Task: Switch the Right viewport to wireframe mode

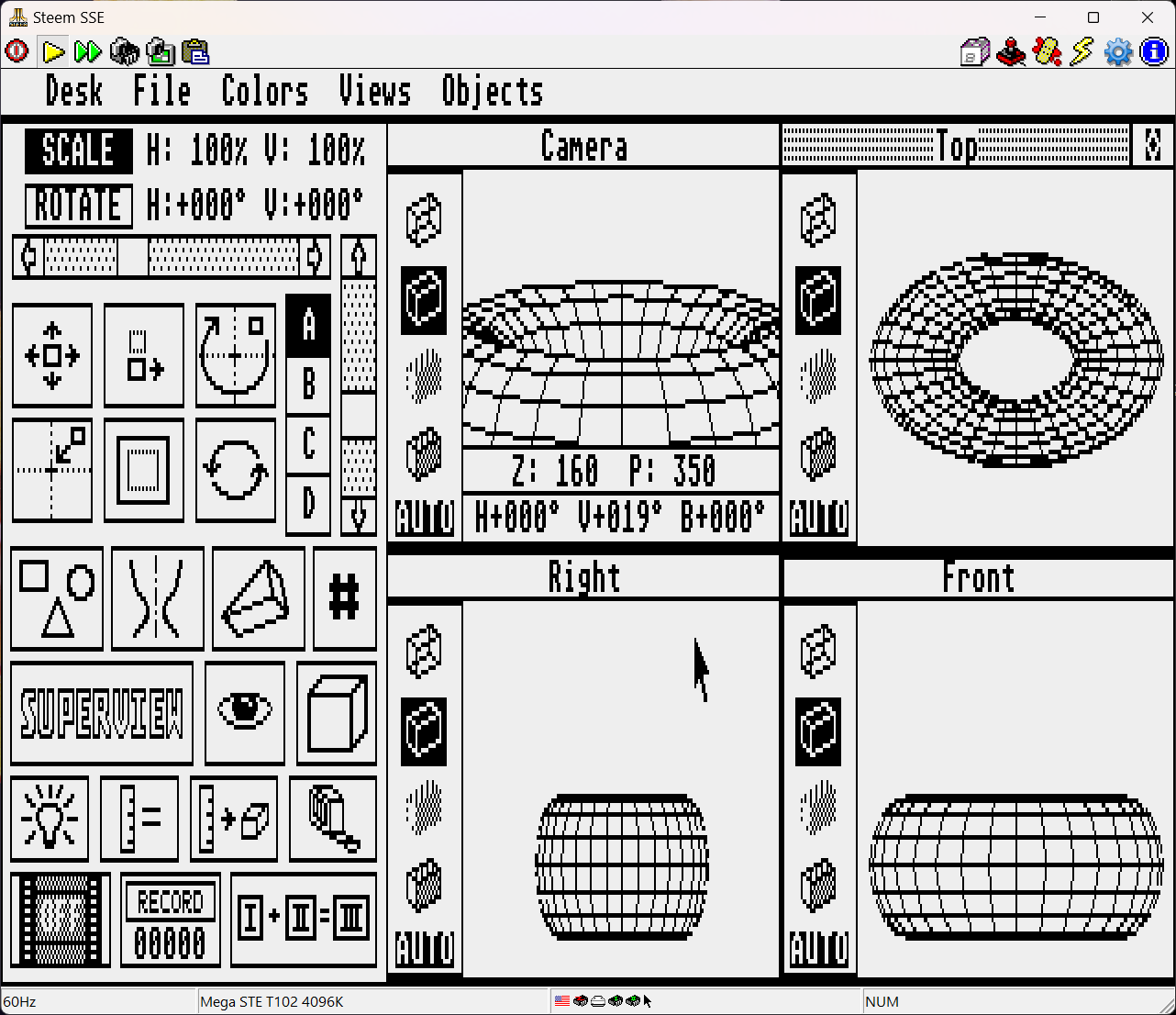Action: pyautogui.click(x=423, y=652)
